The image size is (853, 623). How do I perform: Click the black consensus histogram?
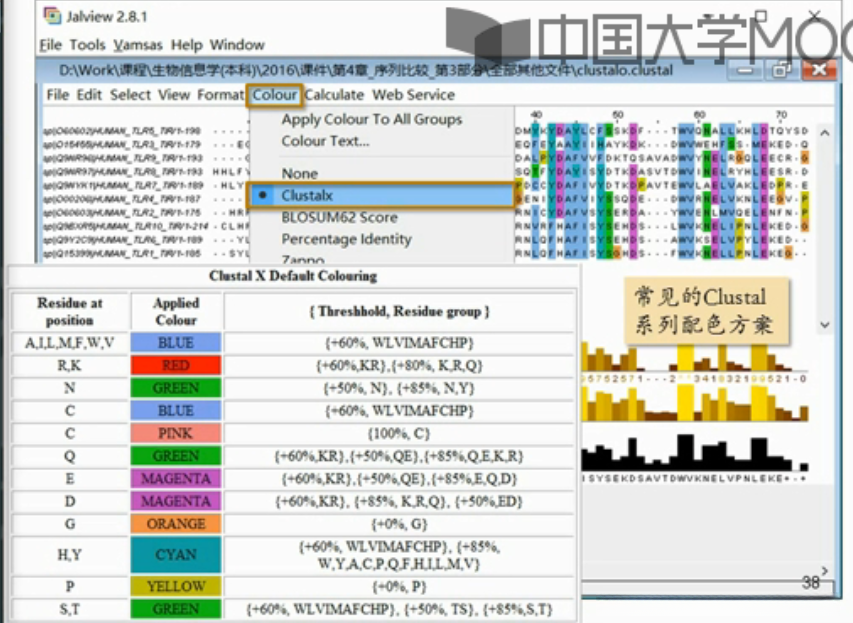coord(694,453)
